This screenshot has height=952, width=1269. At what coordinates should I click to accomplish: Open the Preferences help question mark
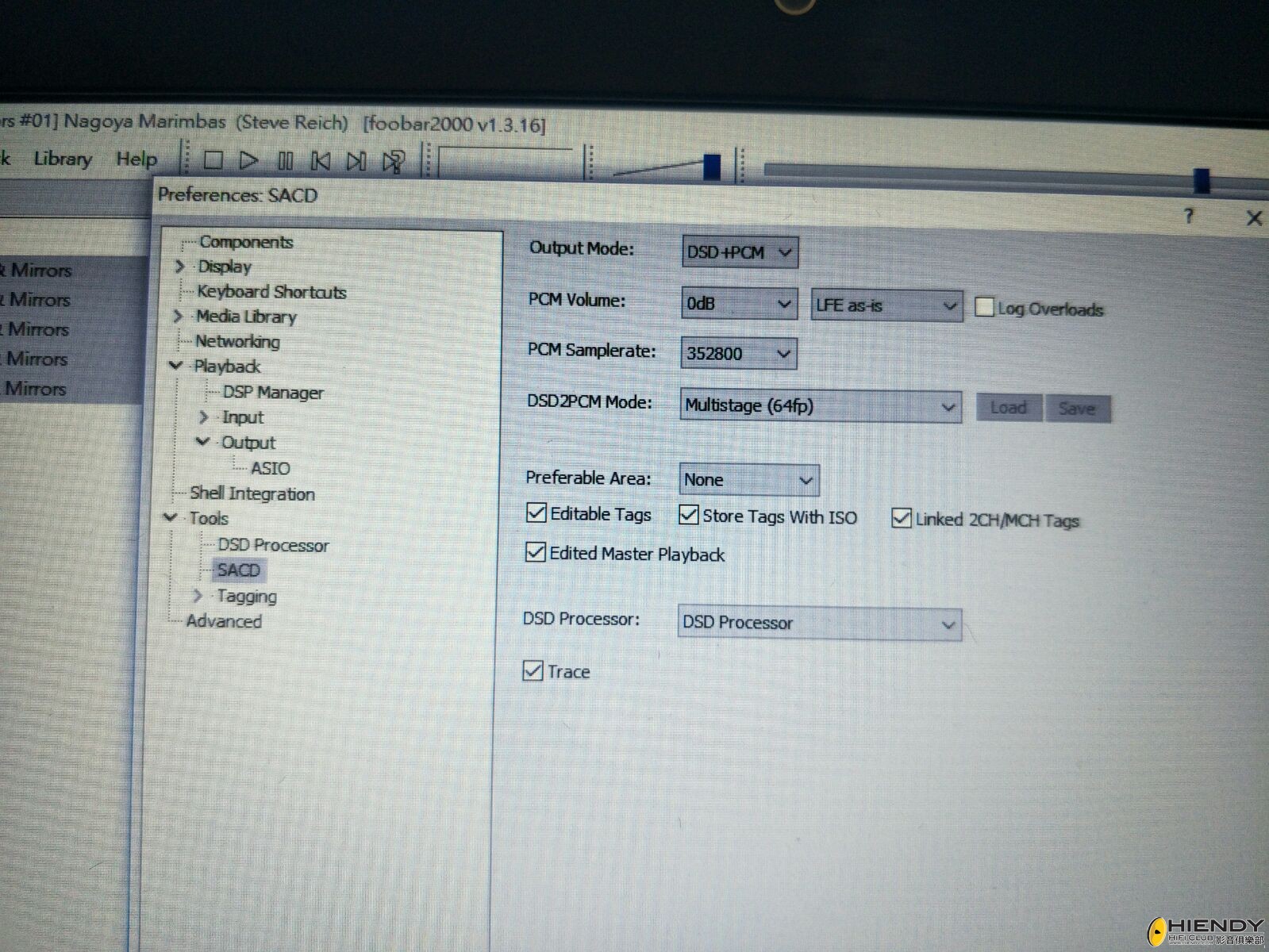coord(1188,216)
